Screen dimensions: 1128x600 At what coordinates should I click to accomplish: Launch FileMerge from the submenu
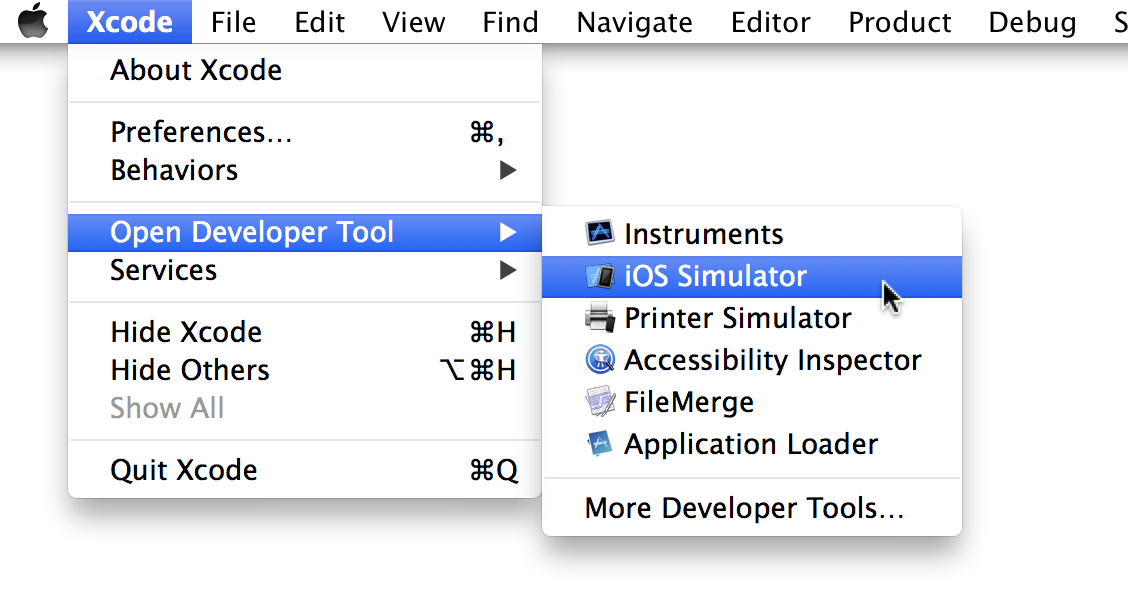point(752,401)
